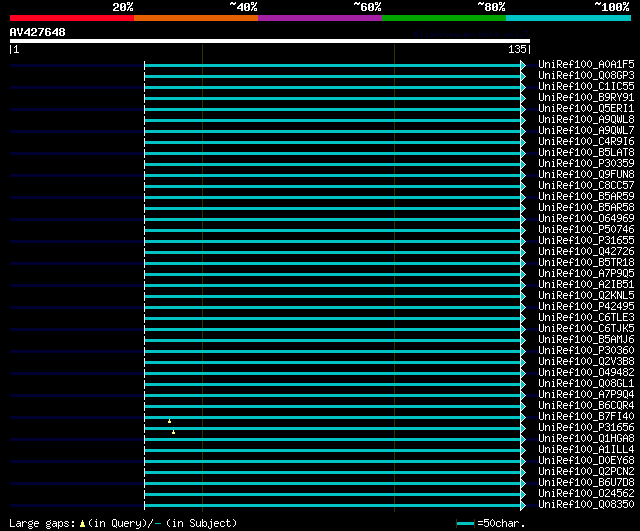
Task: Click the purple ~60% identity legend segment
Action: coord(320,18)
